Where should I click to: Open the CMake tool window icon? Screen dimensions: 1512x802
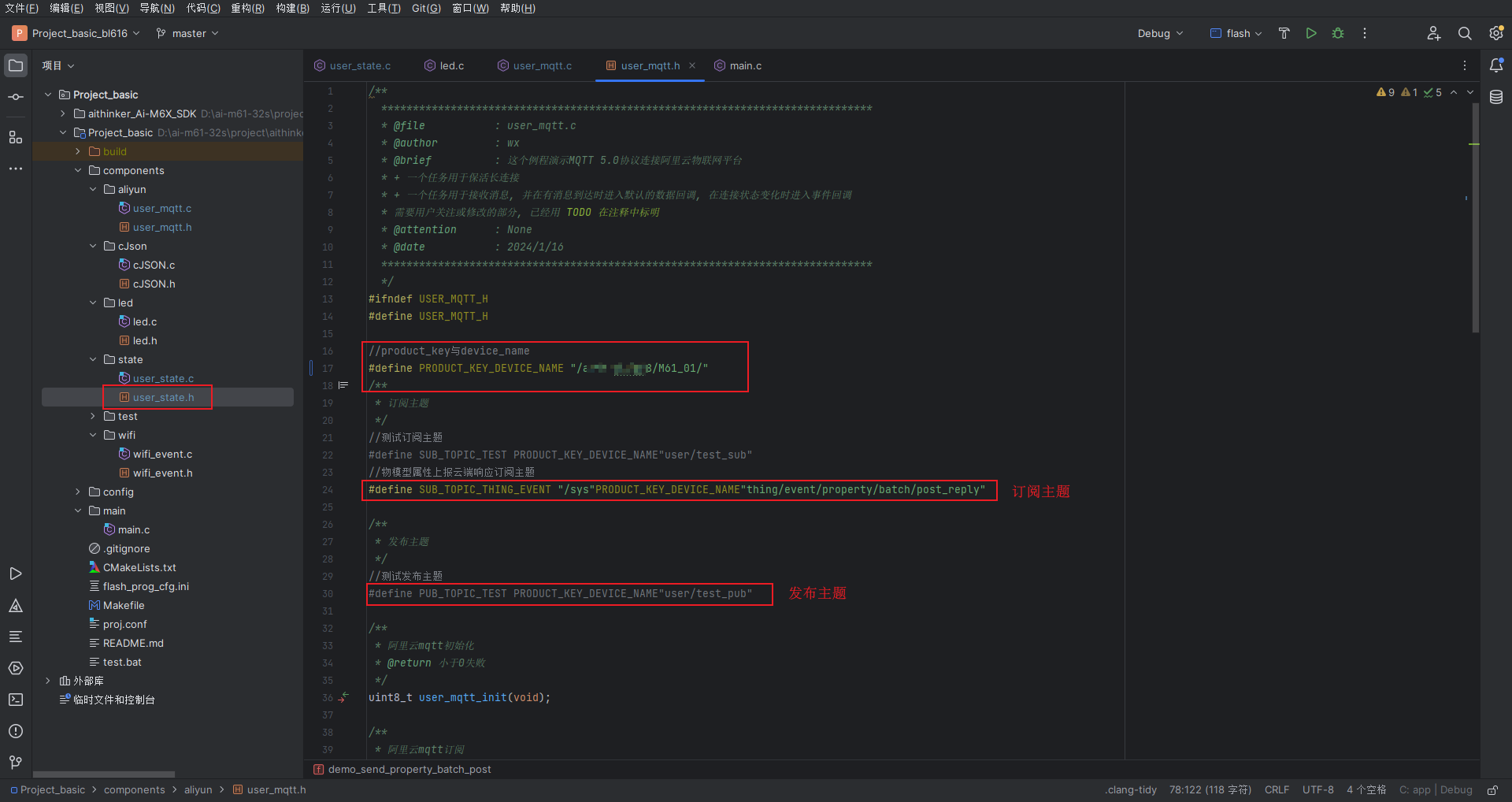(16, 605)
